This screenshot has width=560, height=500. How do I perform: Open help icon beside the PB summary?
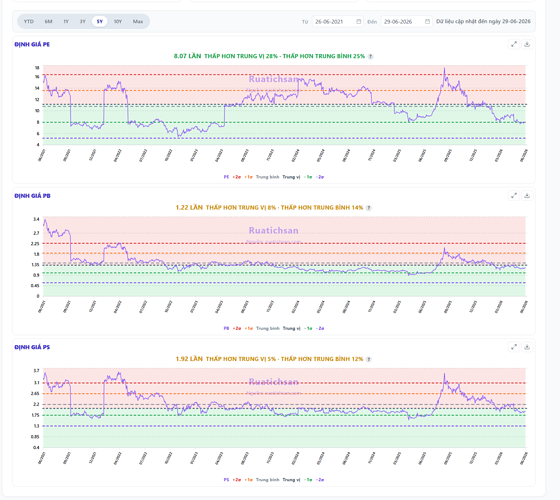coord(369,208)
